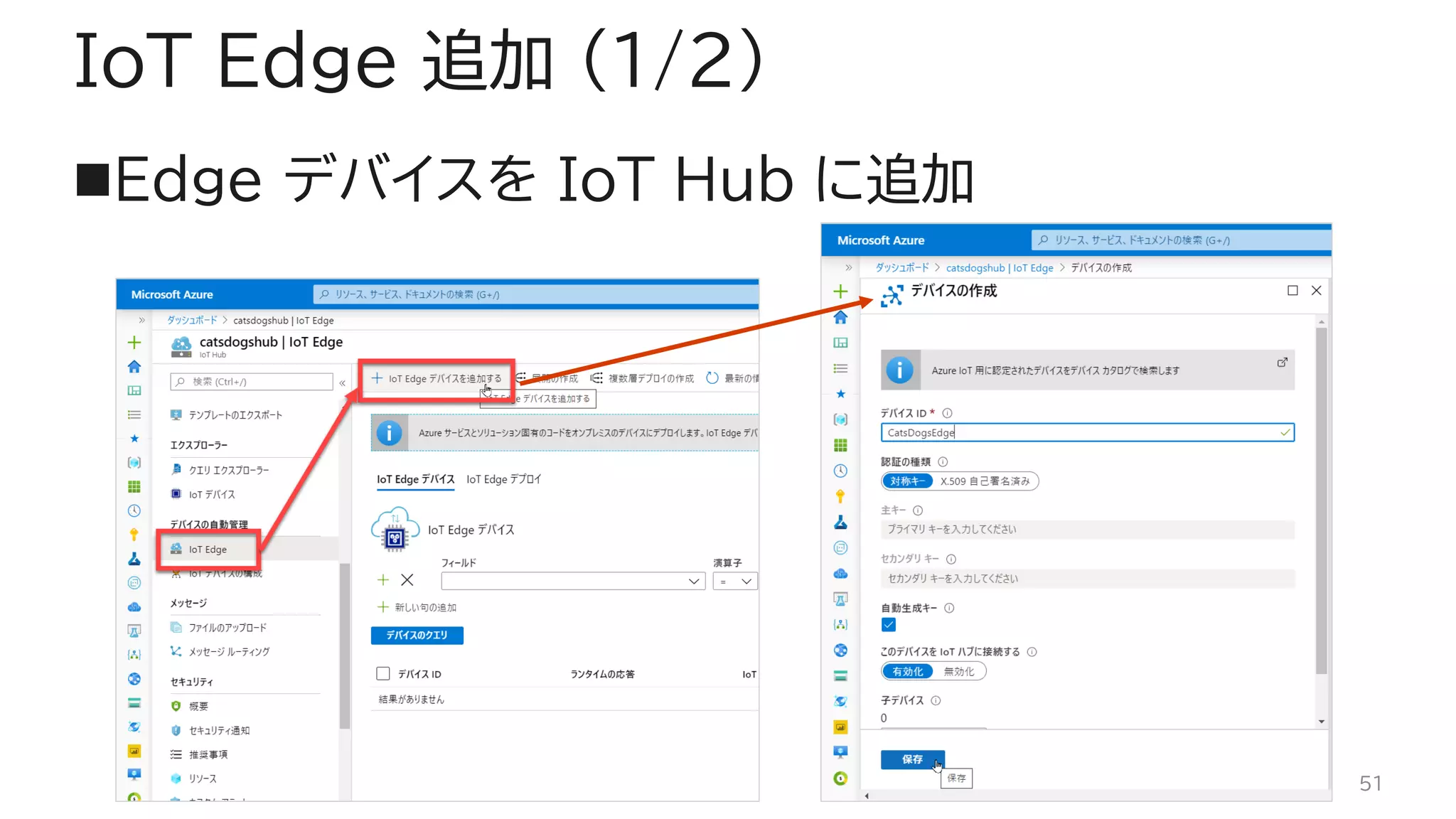The image size is (1456, 819).
Task: Click 新しい句の追加 link
Action: point(417,607)
